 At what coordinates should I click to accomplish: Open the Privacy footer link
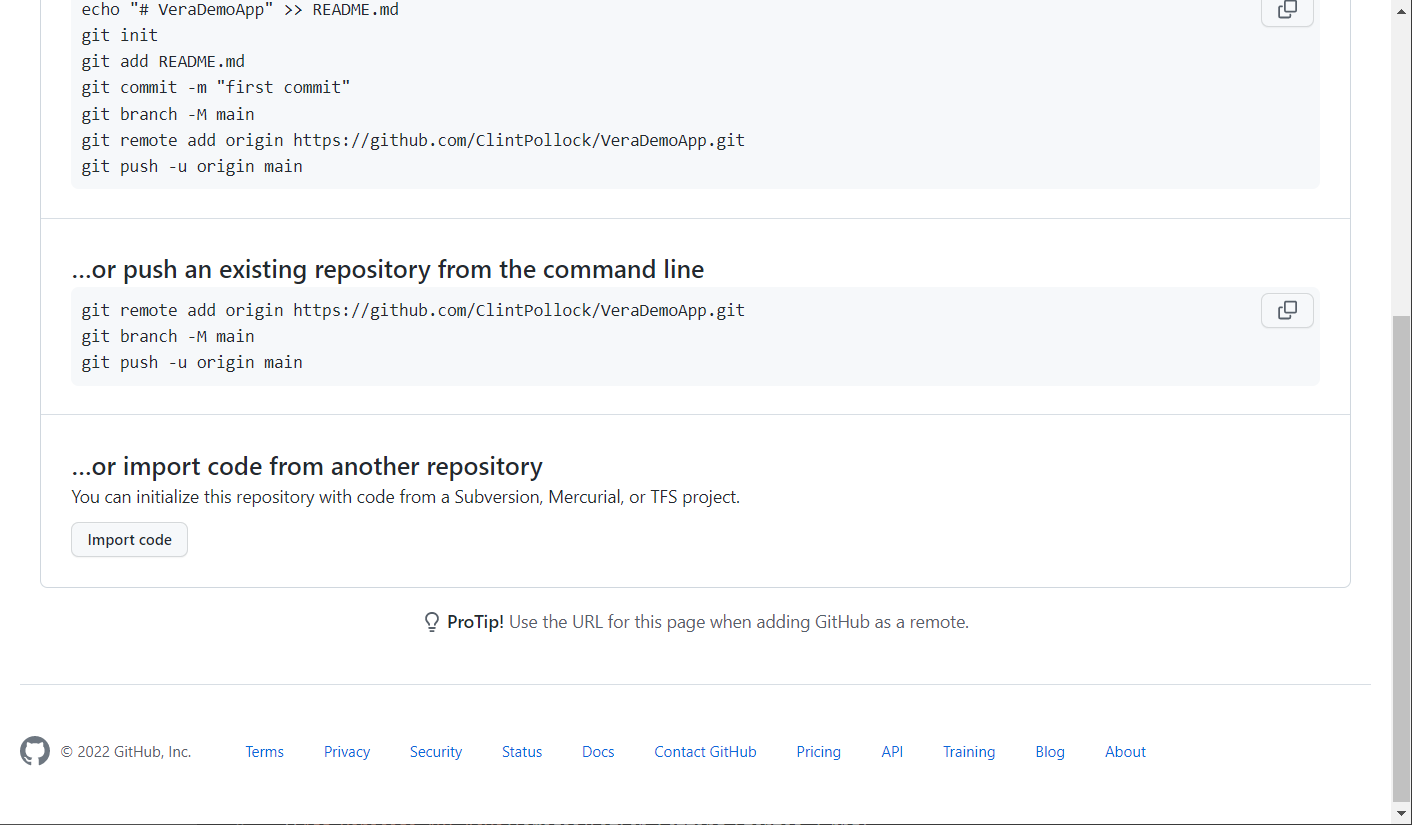click(347, 752)
